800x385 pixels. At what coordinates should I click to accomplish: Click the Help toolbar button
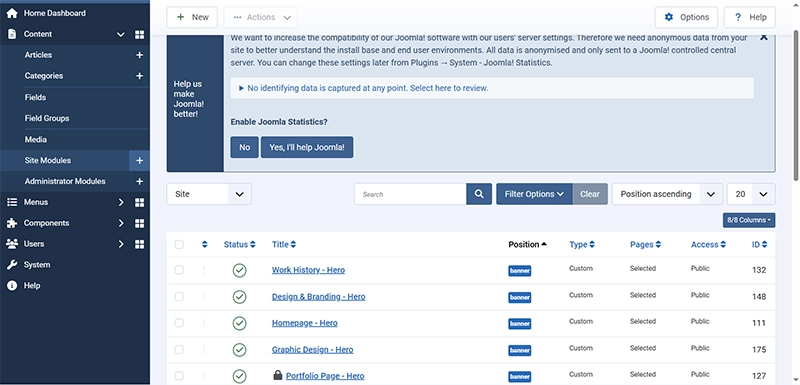(749, 17)
